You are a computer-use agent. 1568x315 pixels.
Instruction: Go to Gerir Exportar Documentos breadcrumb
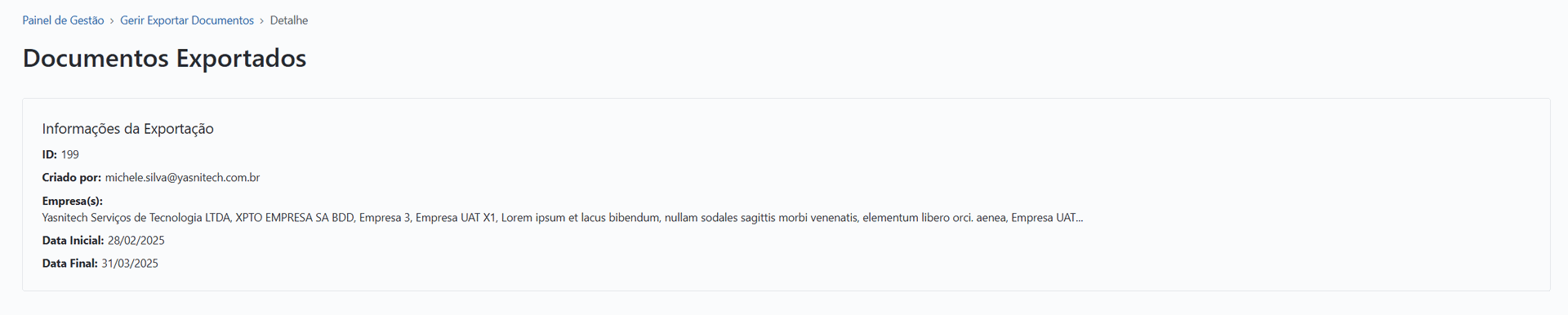[187, 20]
